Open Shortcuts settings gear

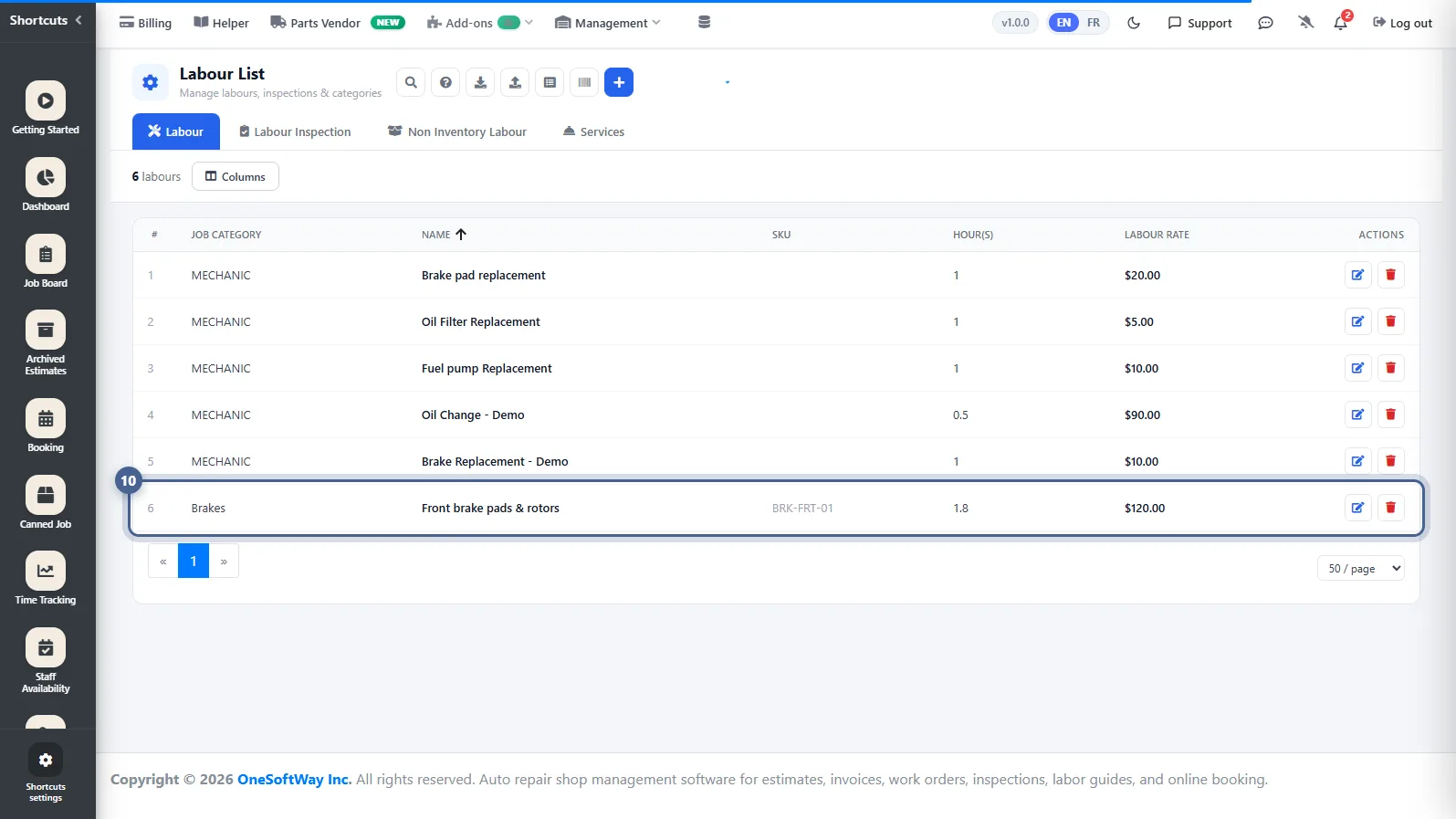click(46, 772)
